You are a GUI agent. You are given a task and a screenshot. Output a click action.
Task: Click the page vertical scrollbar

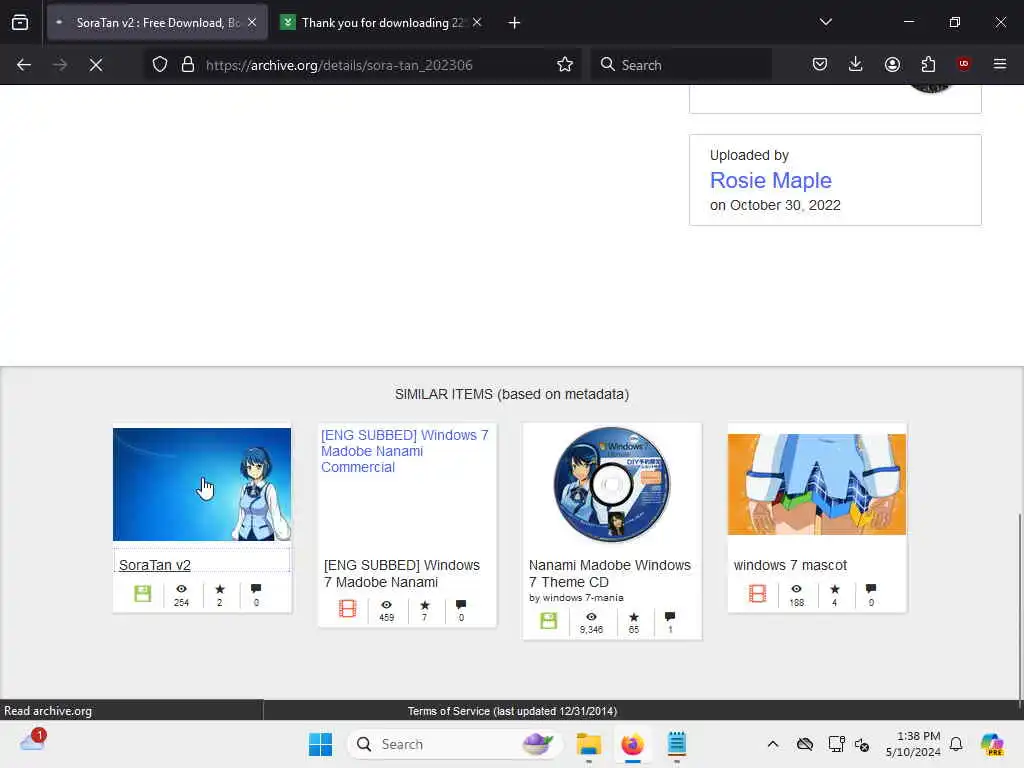pyautogui.click(x=1019, y=609)
